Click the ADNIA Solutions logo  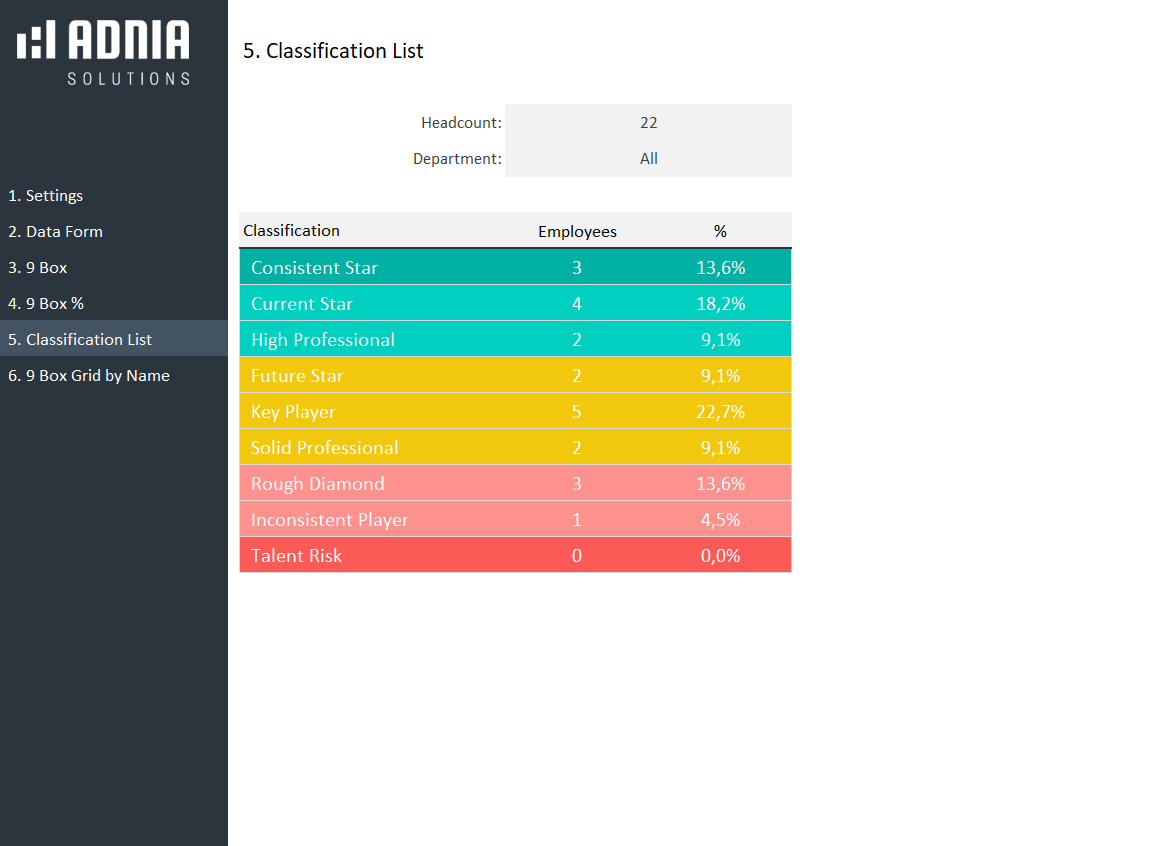pyautogui.click(x=104, y=53)
